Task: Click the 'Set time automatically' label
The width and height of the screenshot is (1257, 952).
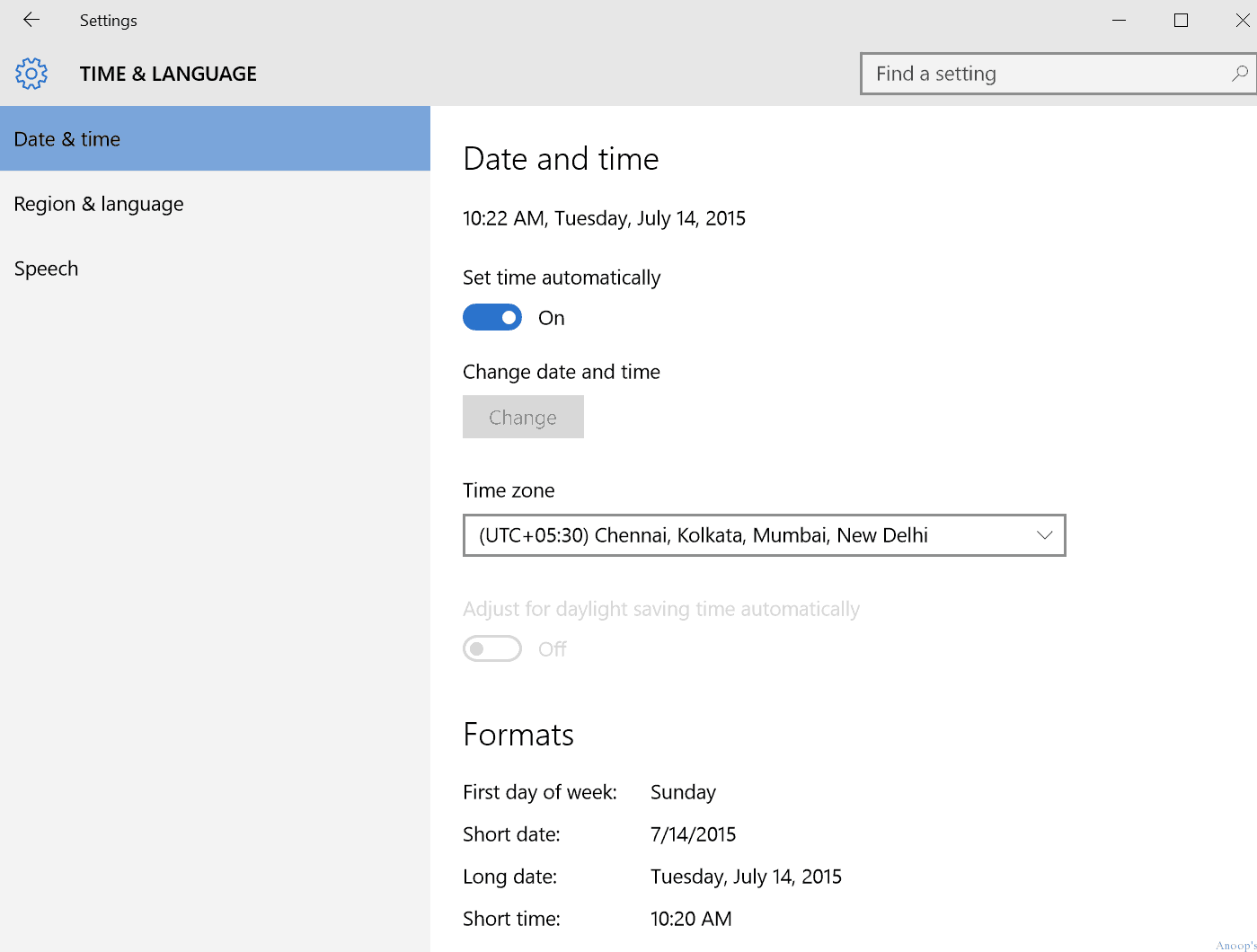Action: click(x=562, y=278)
